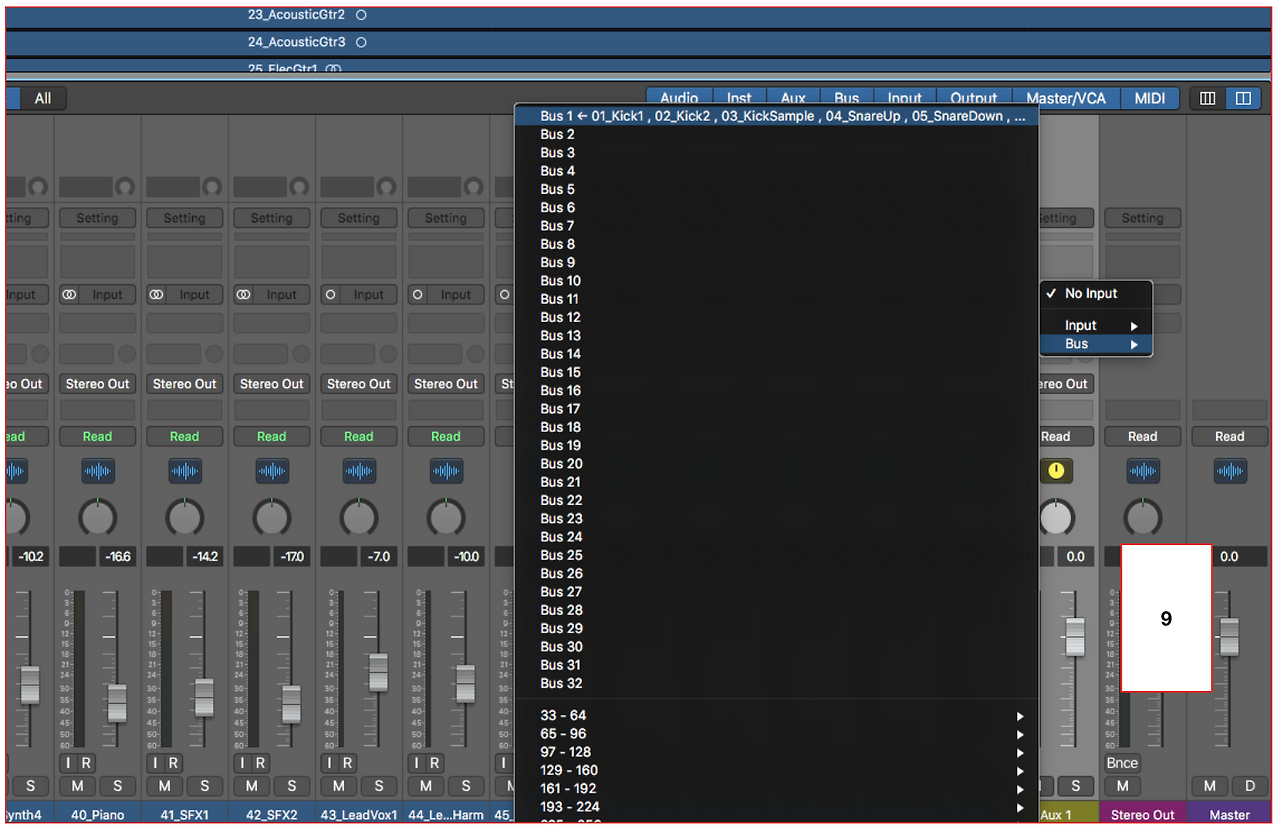1280x831 pixels.
Task: Choose Bus 32 in the menu
Action: pos(777,683)
